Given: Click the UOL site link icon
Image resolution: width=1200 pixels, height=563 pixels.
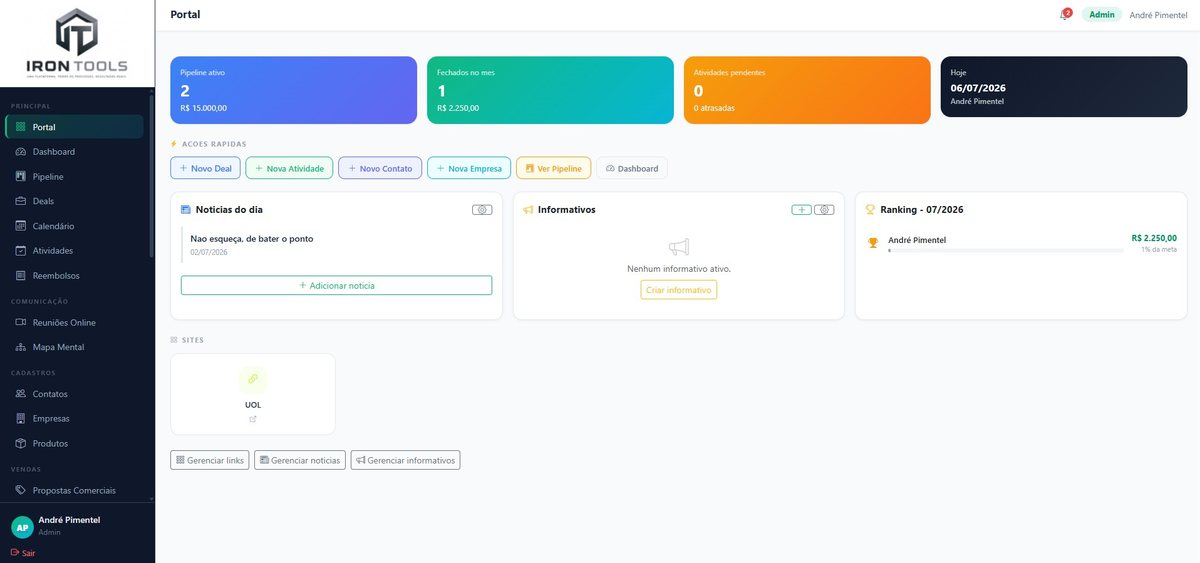Looking at the screenshot, I should pos(253,379).
